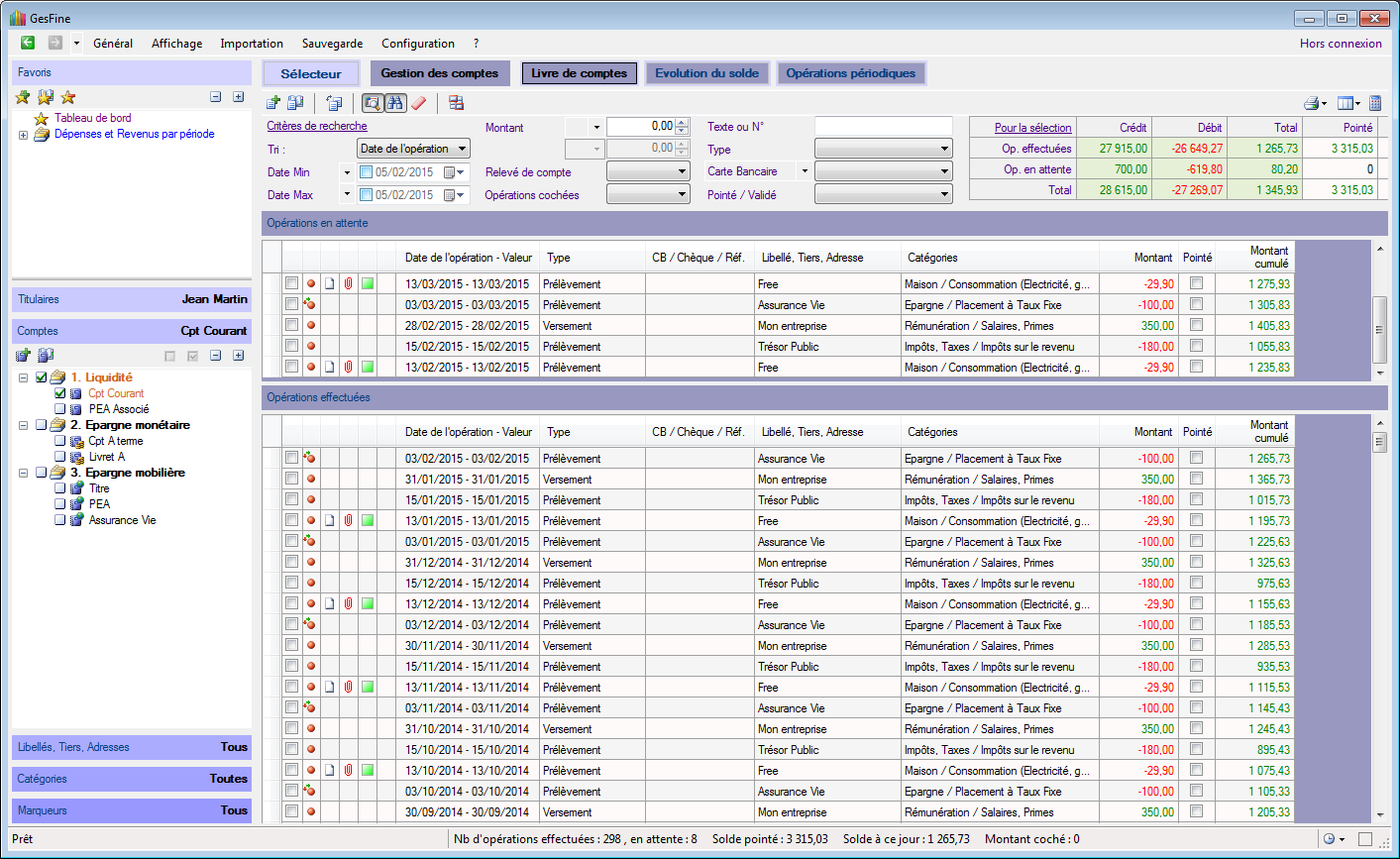This screenshot has width=1400, height=859.
Task: Click the Texte ou N° input field
Action: [x=883, y=127]
